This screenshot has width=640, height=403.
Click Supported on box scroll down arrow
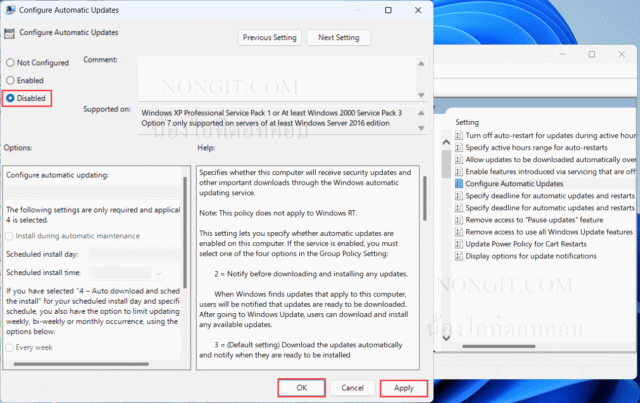pyautogui.click(x=421, y=128)
